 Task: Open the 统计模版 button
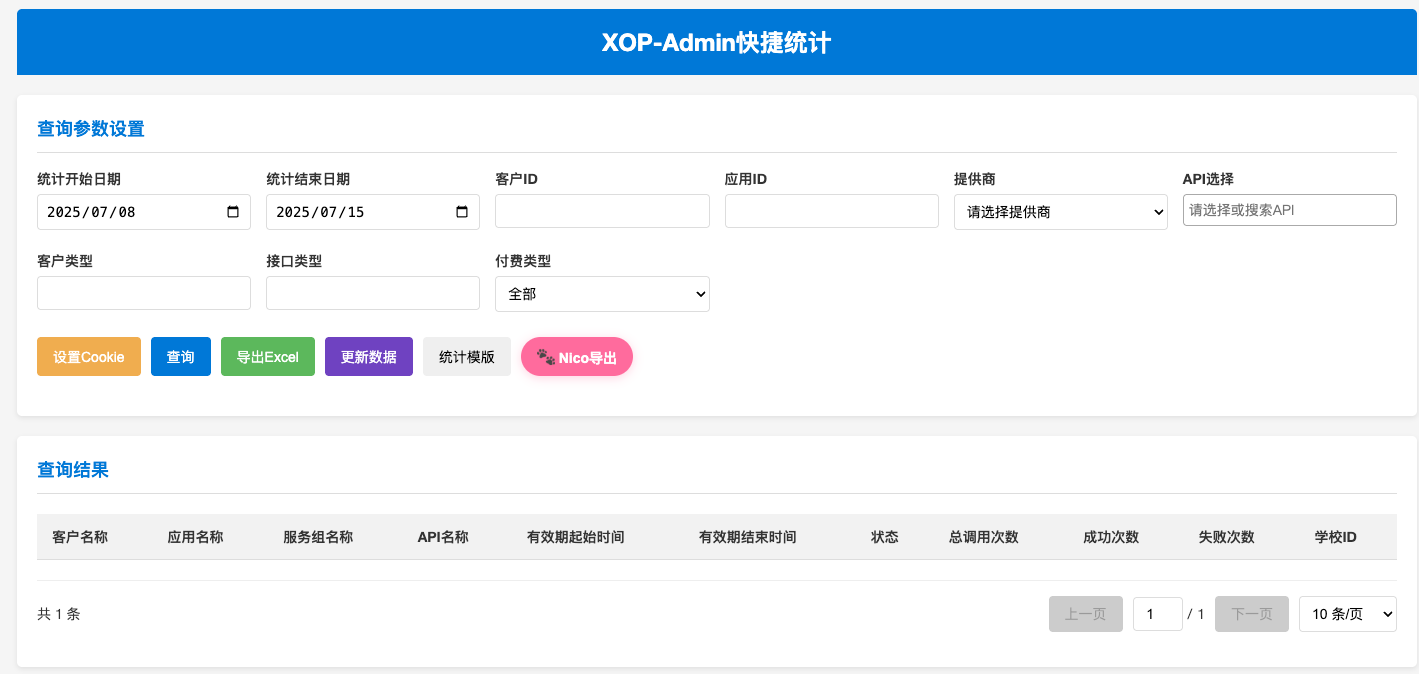[467, 357]
